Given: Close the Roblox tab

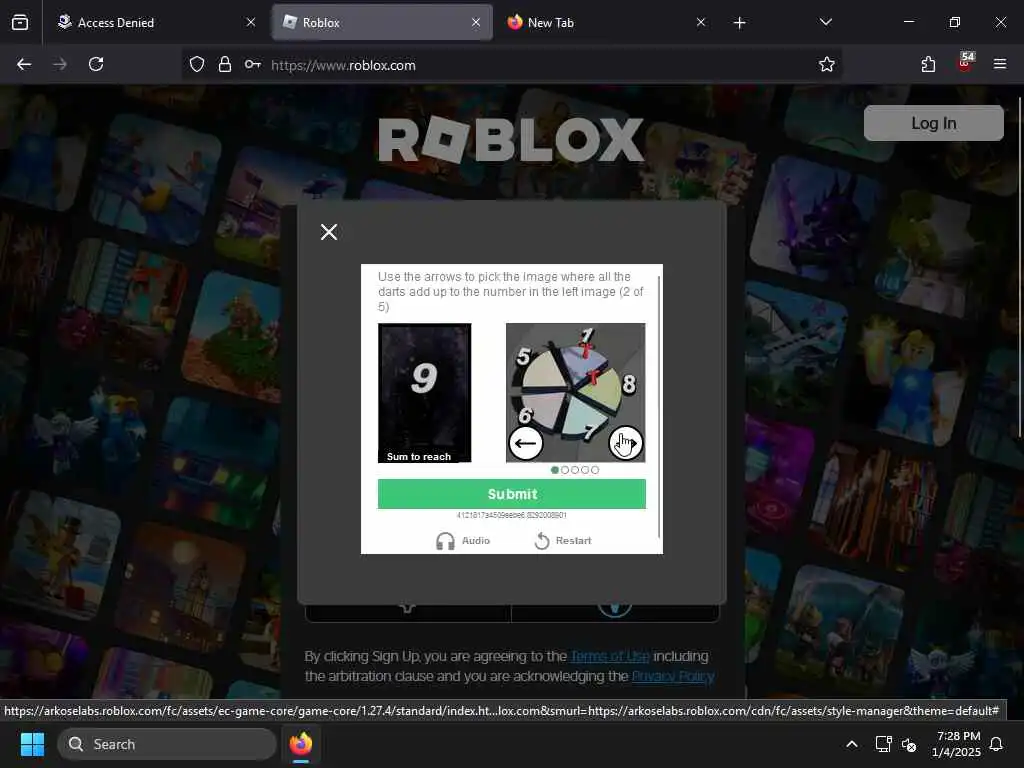Looking at the screenshot, I should 476,22.
